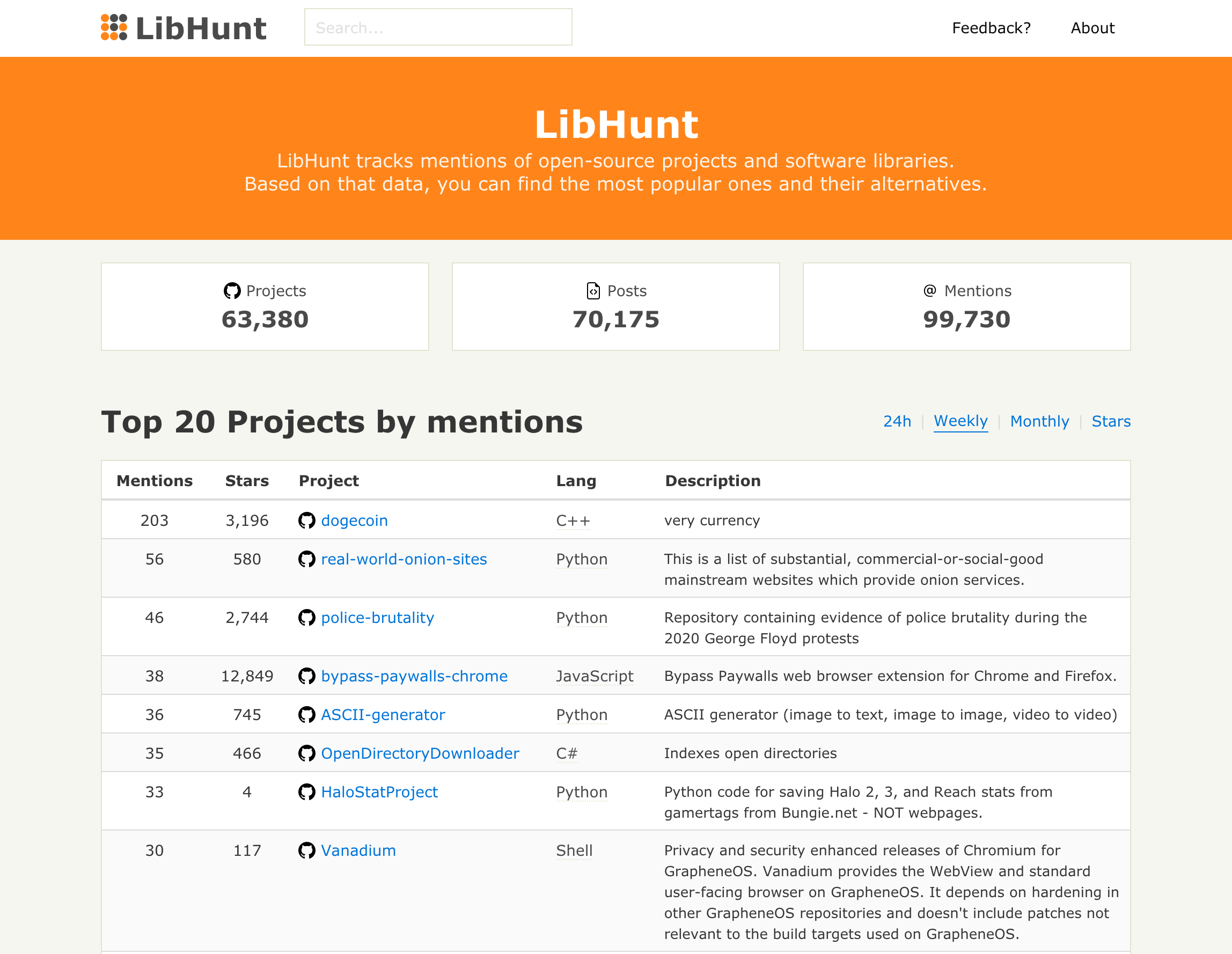Image resolution: width=1232 pixels, height=954 pixels.
Task: Click Python language for real-world-onion-sites row
Action: [x=582, y=559]
